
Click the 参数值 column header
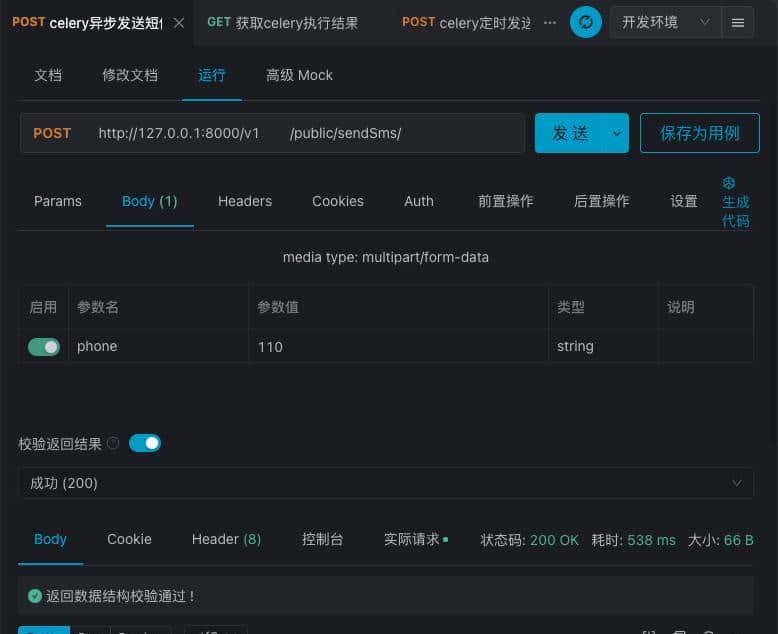pyautogui.click(x=278, y=307)
